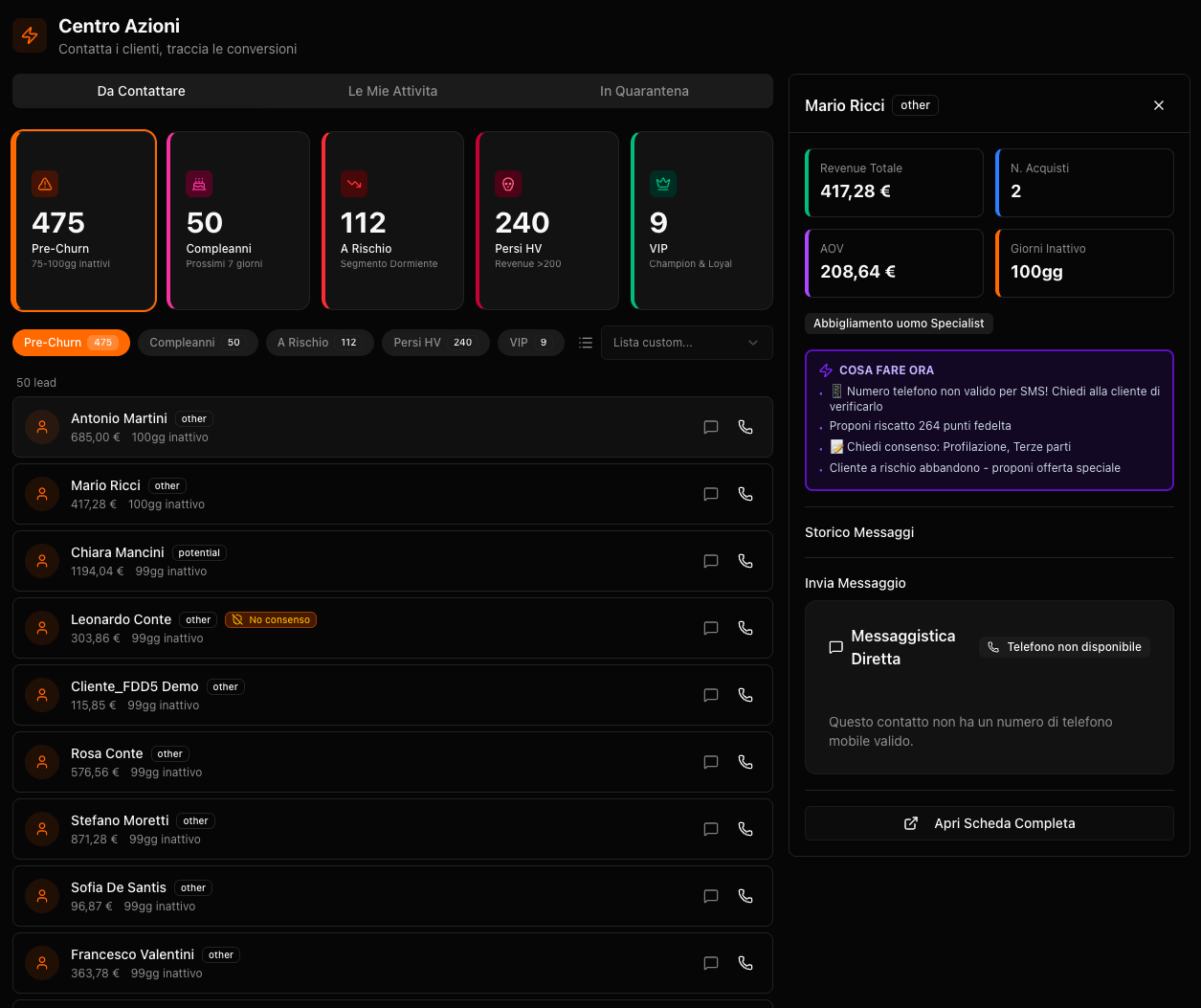Click the call icon for Stefano Moretti

coord(745,829)
